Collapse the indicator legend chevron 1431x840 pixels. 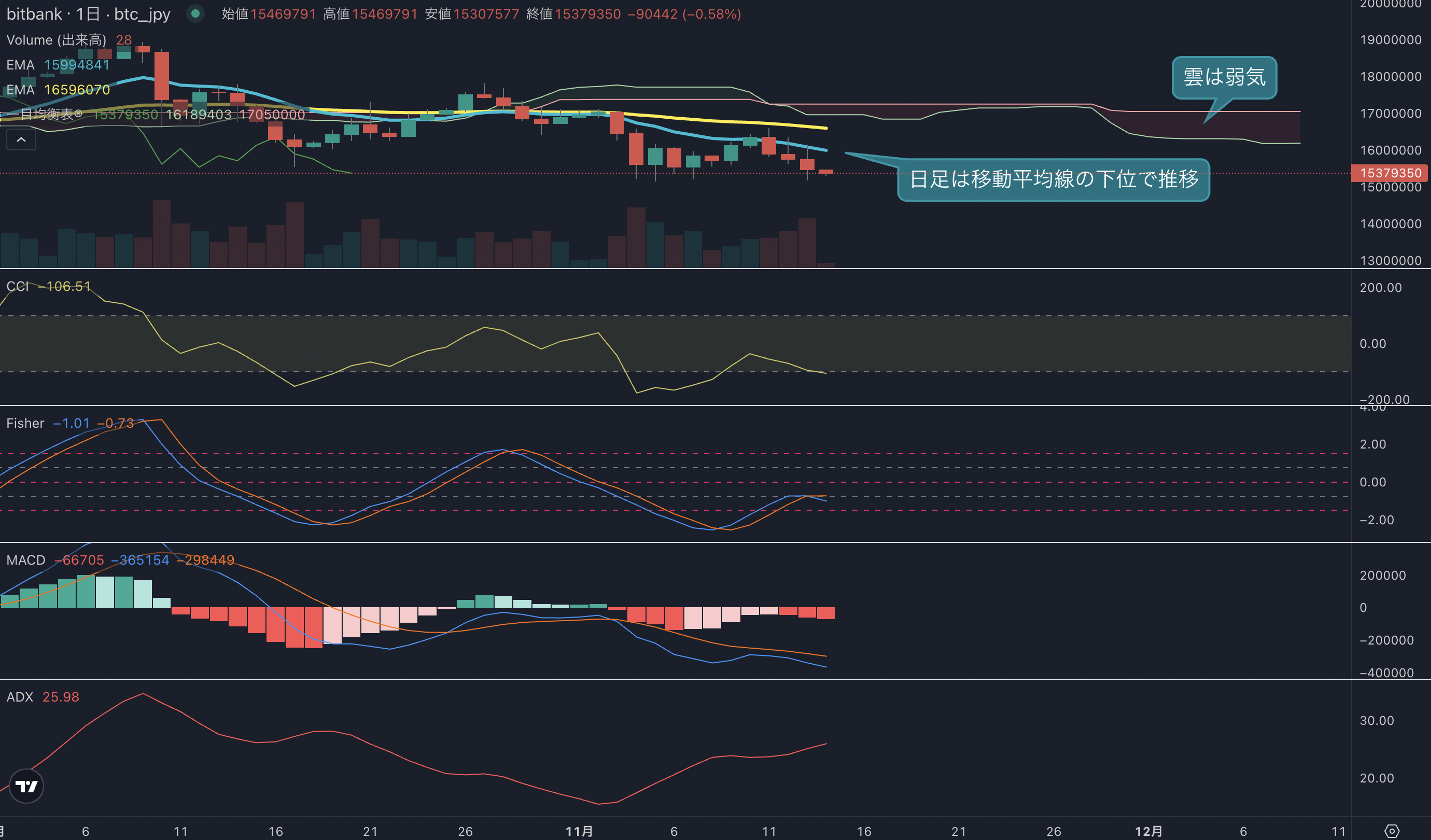21,139
